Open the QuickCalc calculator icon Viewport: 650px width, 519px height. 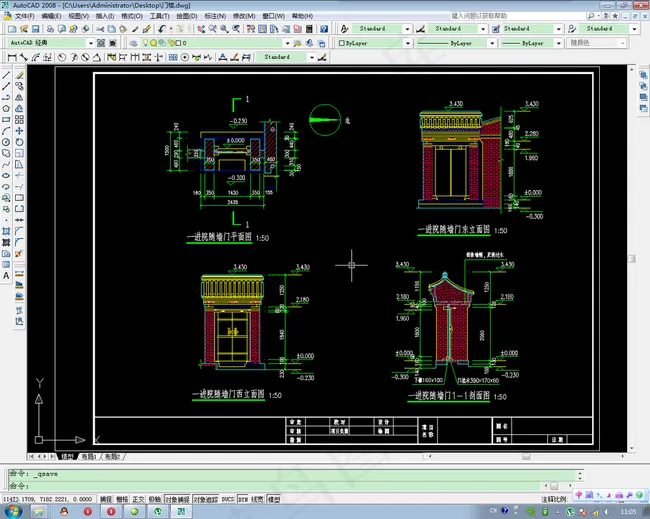click(309, 29)
